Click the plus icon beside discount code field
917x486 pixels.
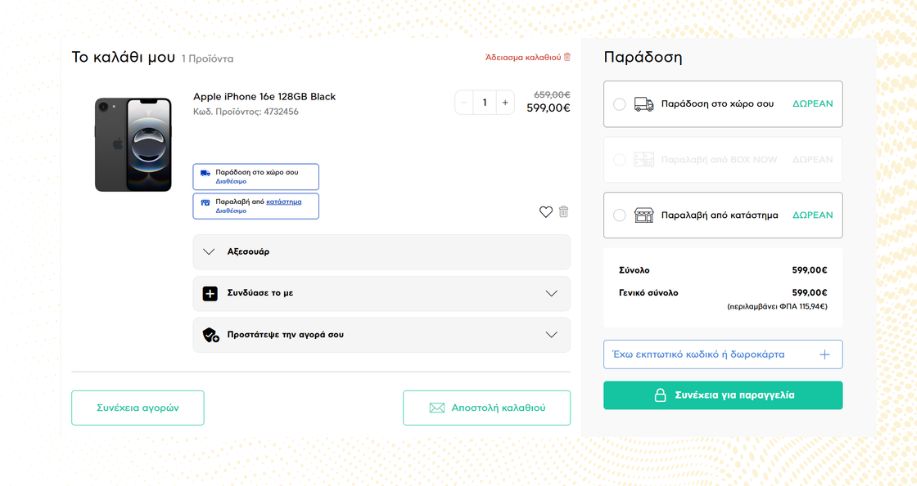pos(825,354)
